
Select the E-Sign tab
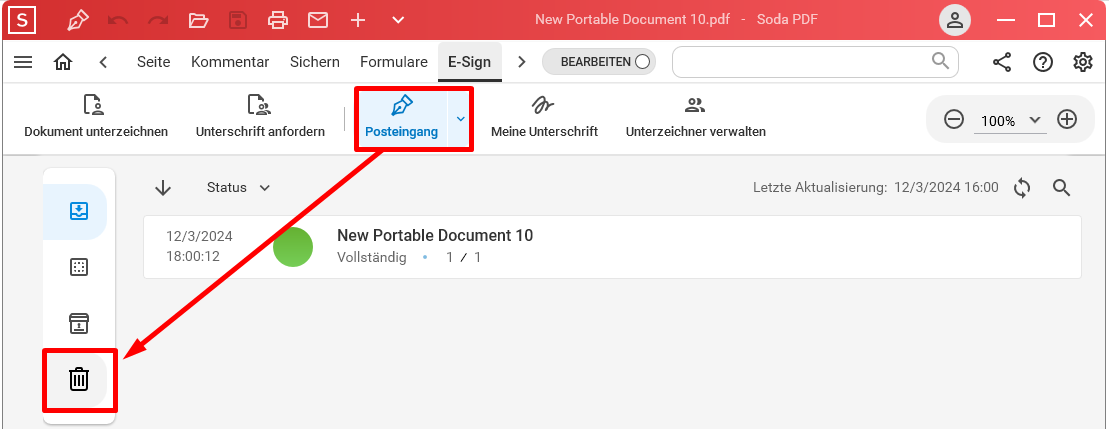[x=470, y=62]
